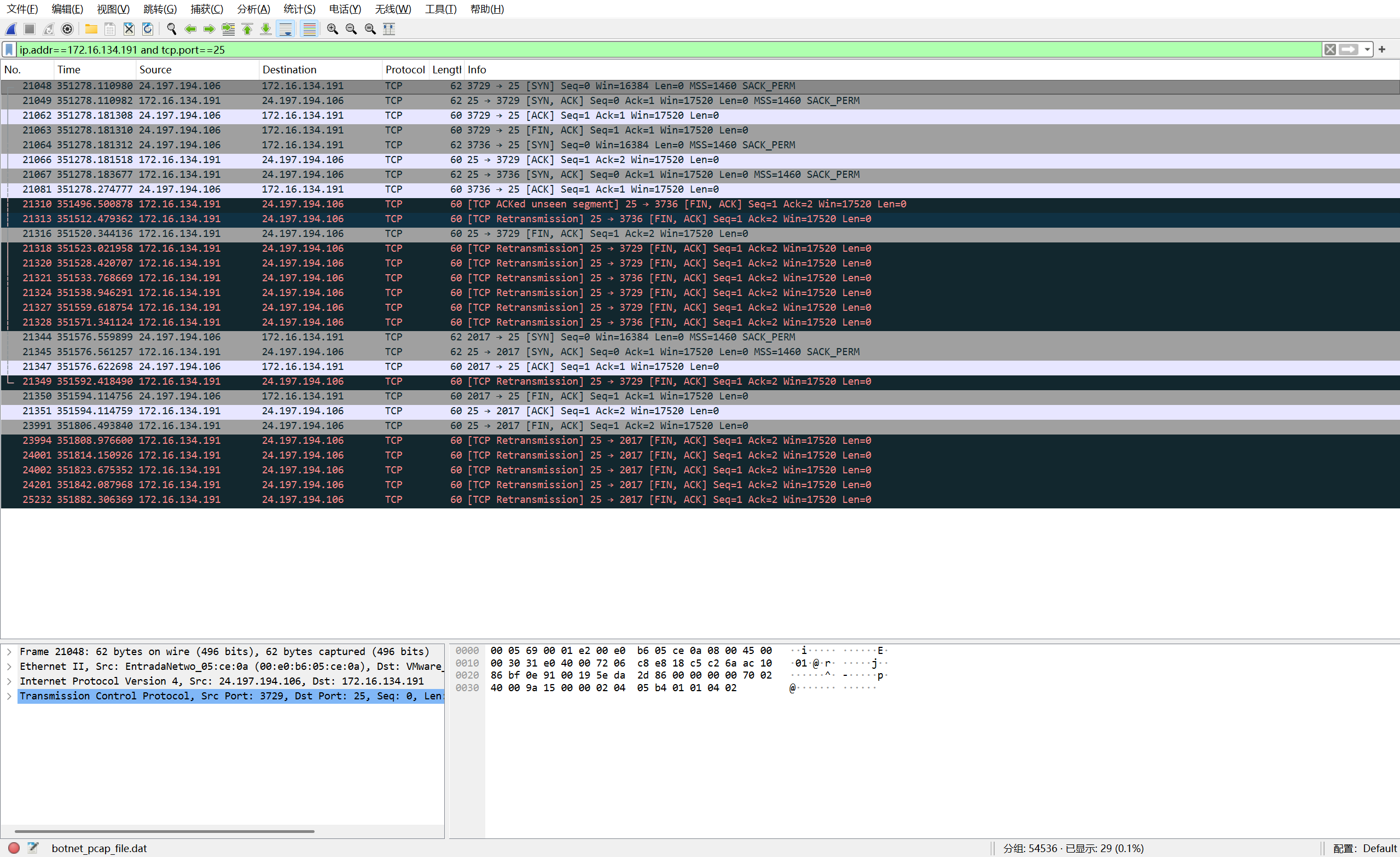
Task: Open the display filter history dropdown arrow
Action: tap(1368, 50)
